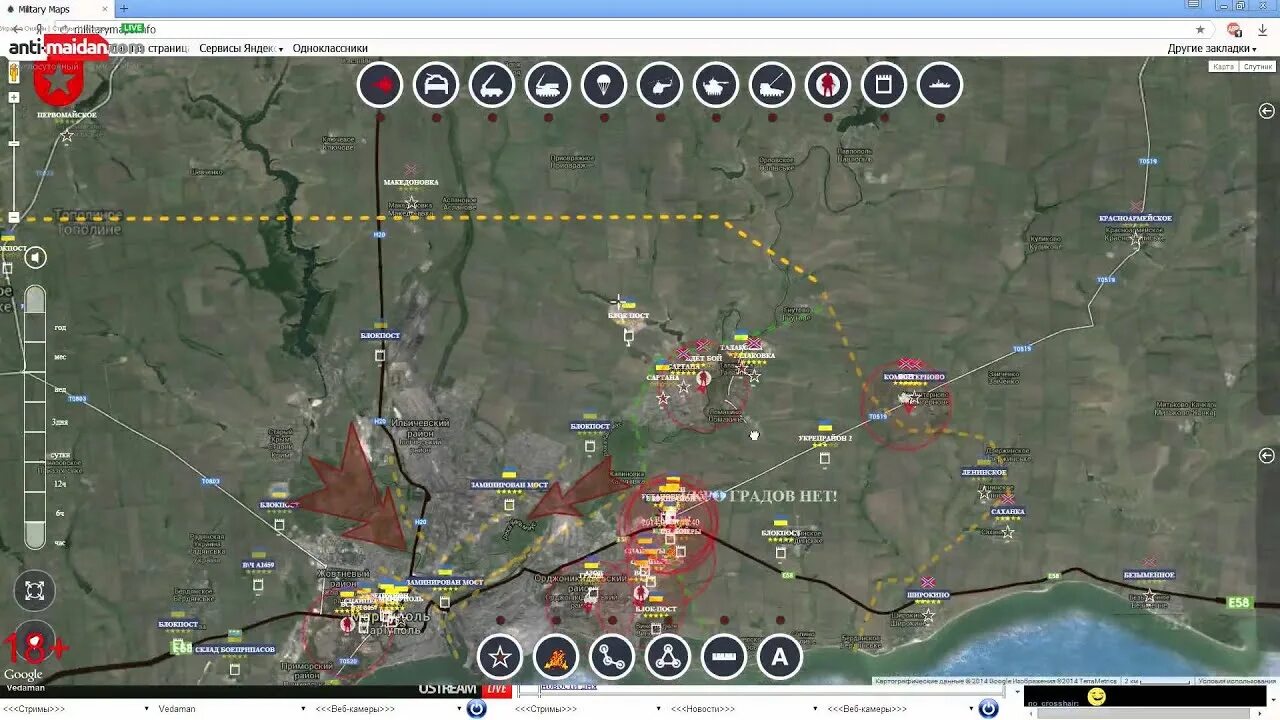Open the Vedaman dropdown list
The height and width of the screenshot is (720, 1280).
point(231,709)
